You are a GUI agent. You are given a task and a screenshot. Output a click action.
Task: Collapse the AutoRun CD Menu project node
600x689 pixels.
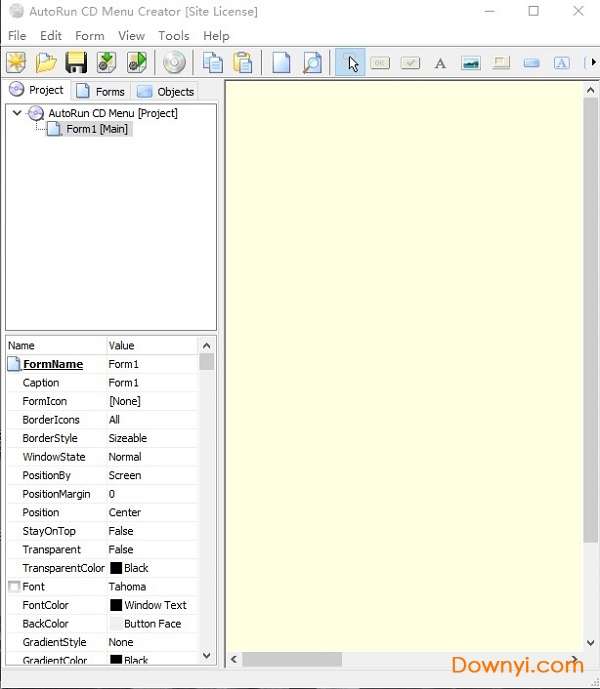(17, 113)
